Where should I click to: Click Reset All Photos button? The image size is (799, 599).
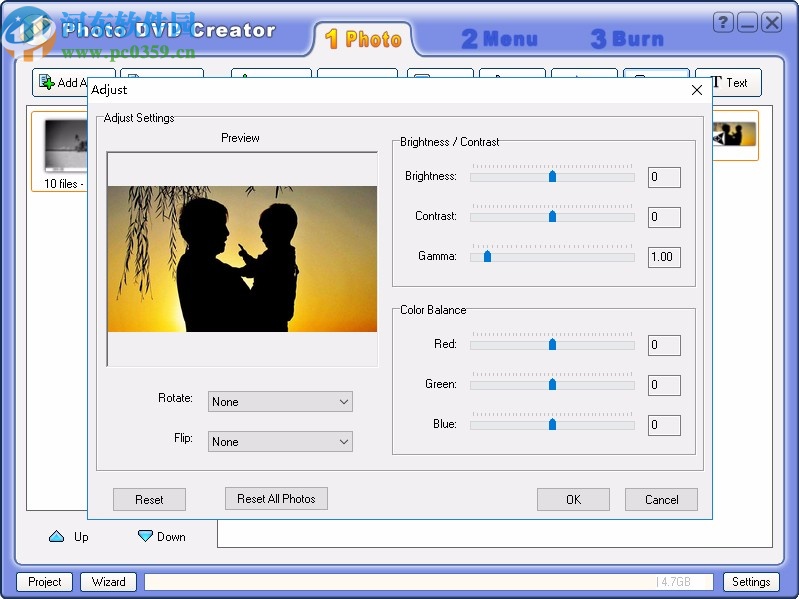click(276, 499)
